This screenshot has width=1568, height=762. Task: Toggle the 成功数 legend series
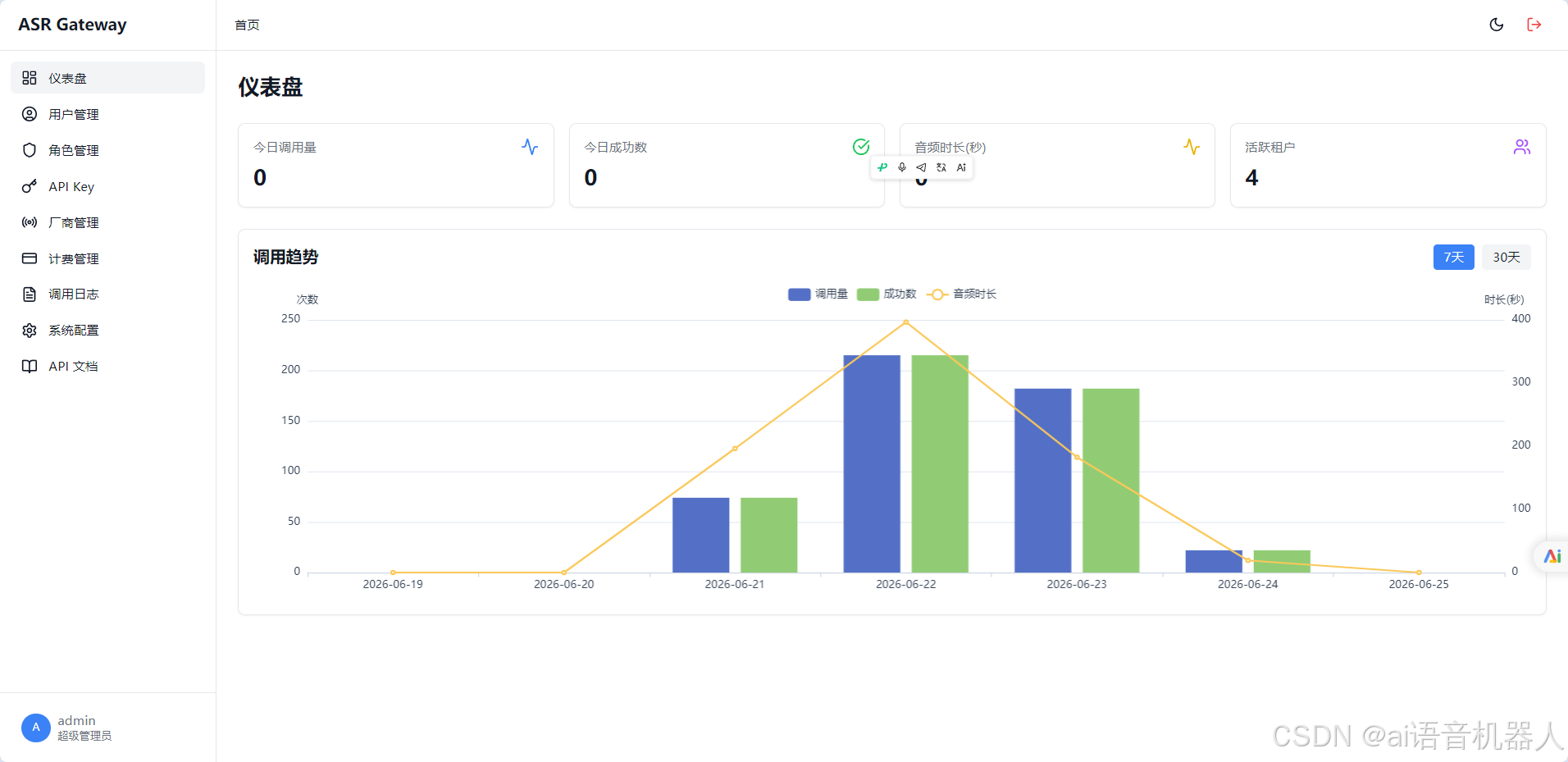pyautogui.click(x=887, y=294)
